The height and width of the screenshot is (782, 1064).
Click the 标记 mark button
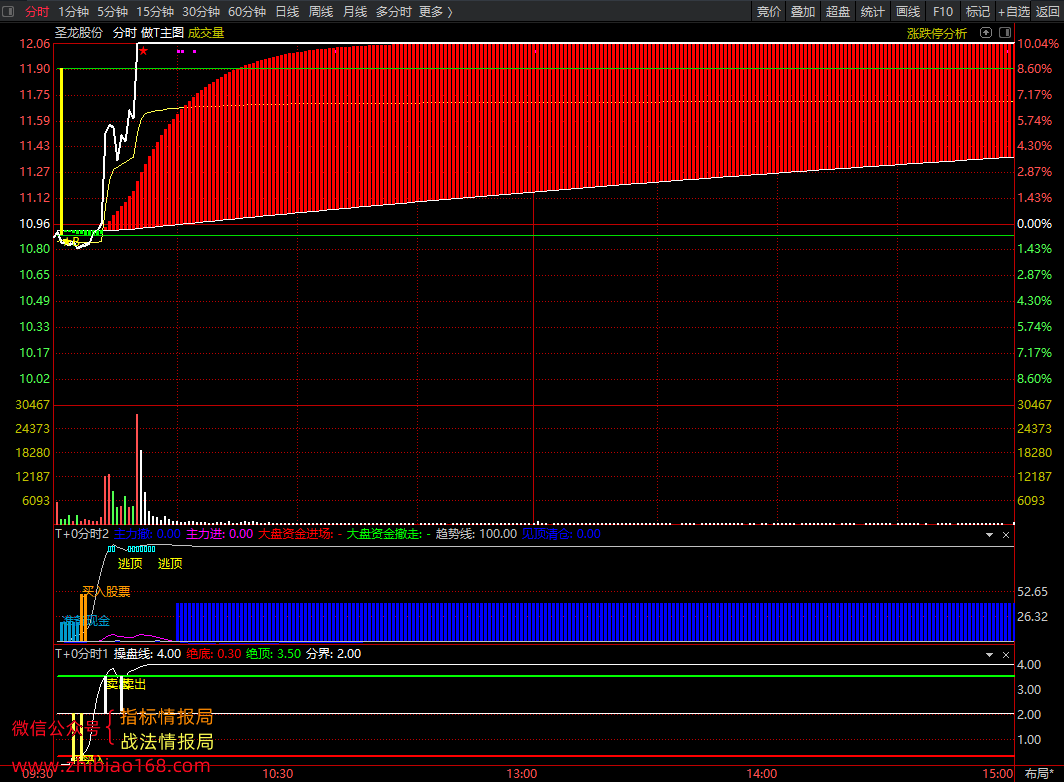978,12
